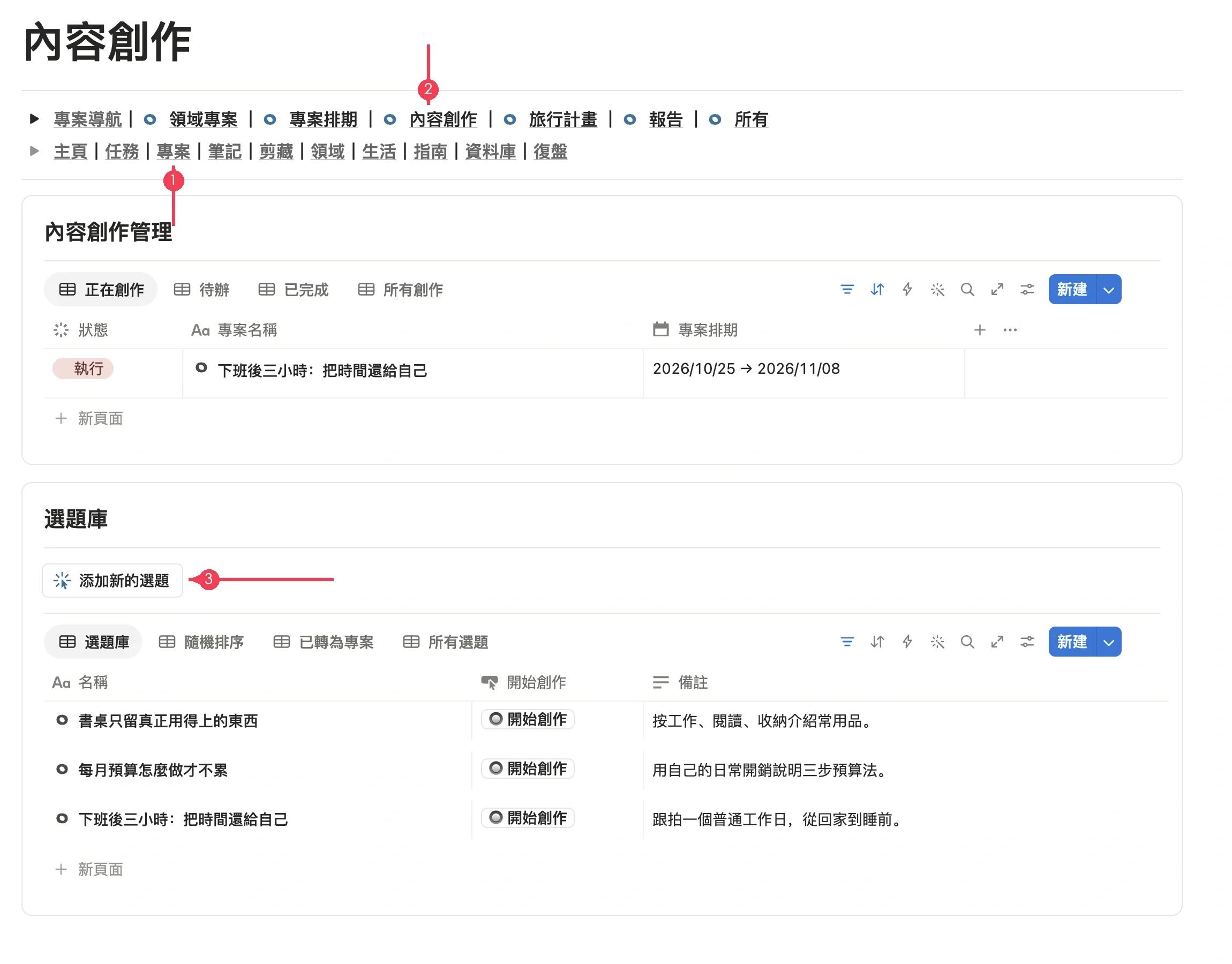Open the 所有創作 view tab
Image resolution: width=1232 pixels, height=964 pixels.
(401, 290)
